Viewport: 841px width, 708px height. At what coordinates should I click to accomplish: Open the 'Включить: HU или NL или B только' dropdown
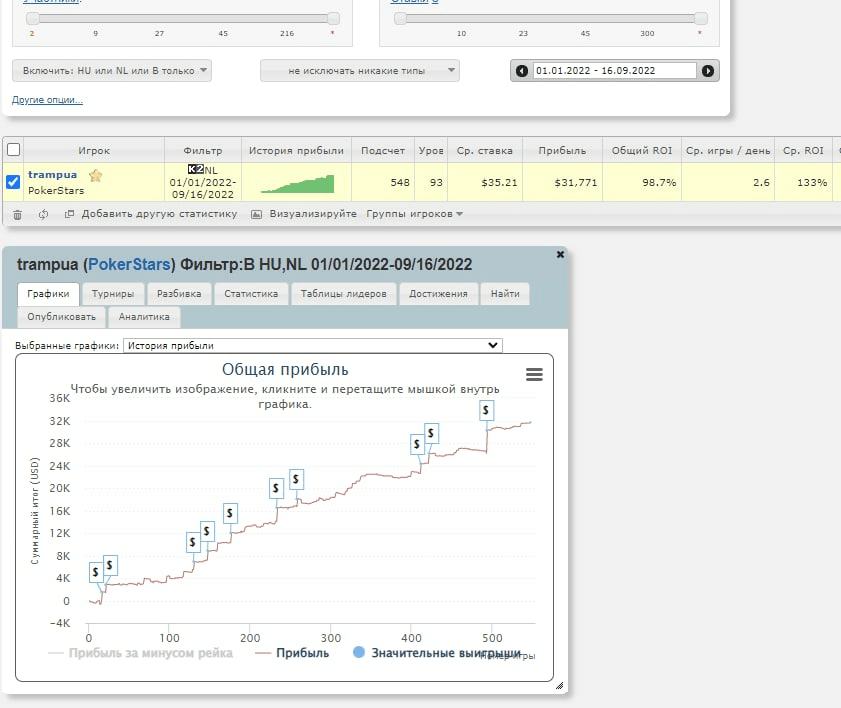tap(112, 71)
